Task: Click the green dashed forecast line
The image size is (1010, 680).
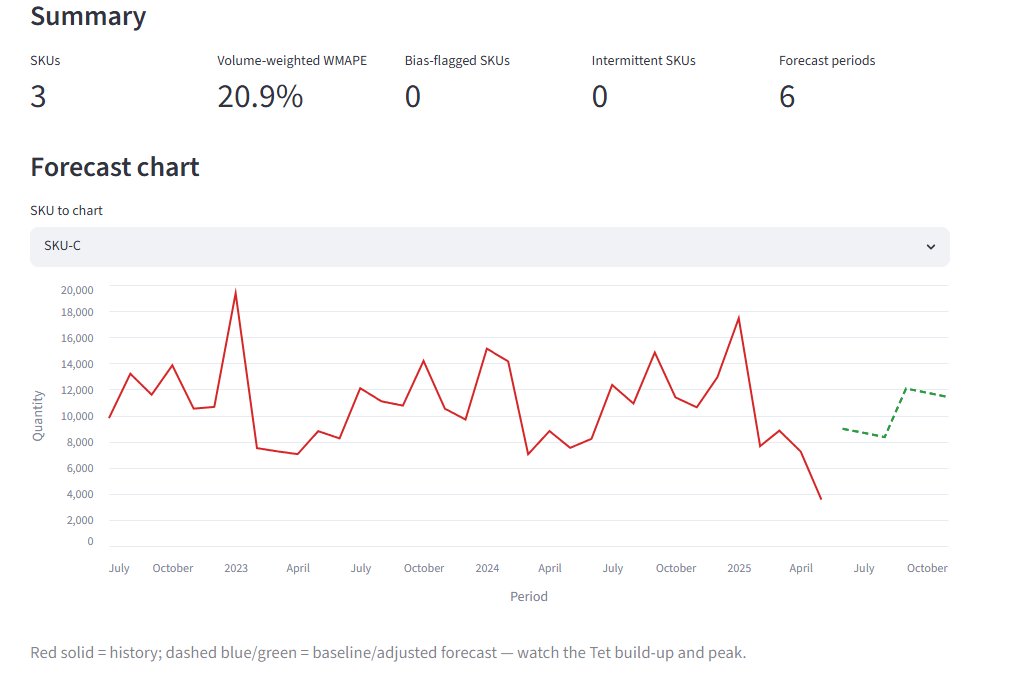Action: [895, 413]
